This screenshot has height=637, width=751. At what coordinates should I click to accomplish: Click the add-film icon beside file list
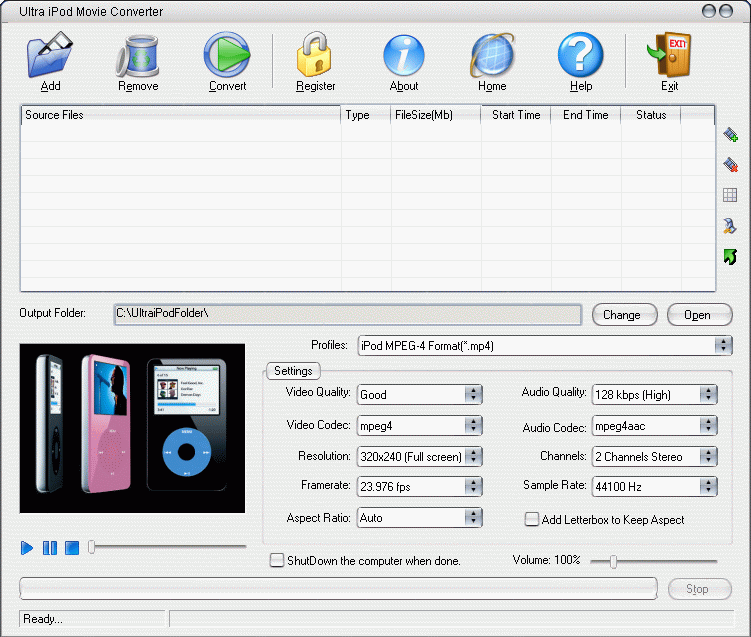coord(730,135)
